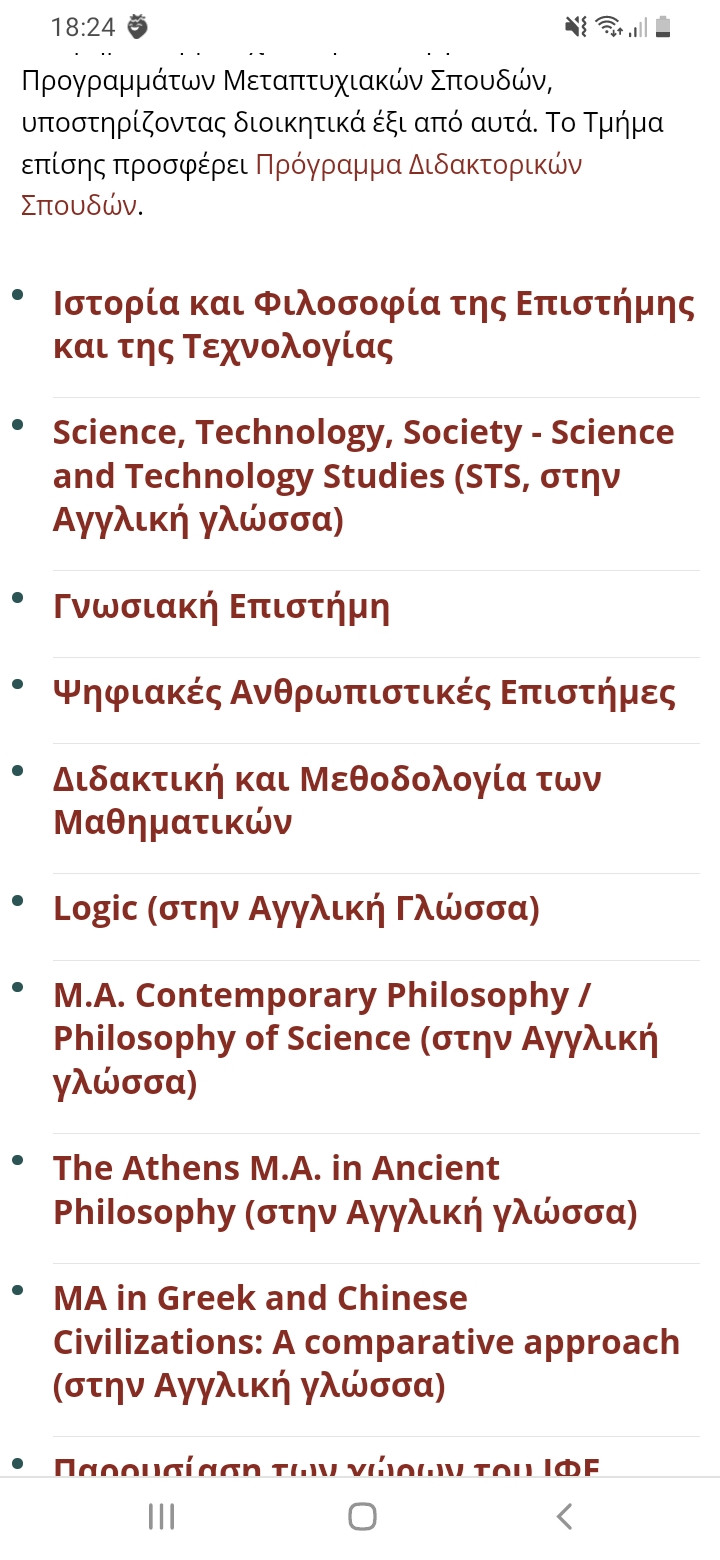Tap the Android home navigation icon

(x=362, y=1516)
